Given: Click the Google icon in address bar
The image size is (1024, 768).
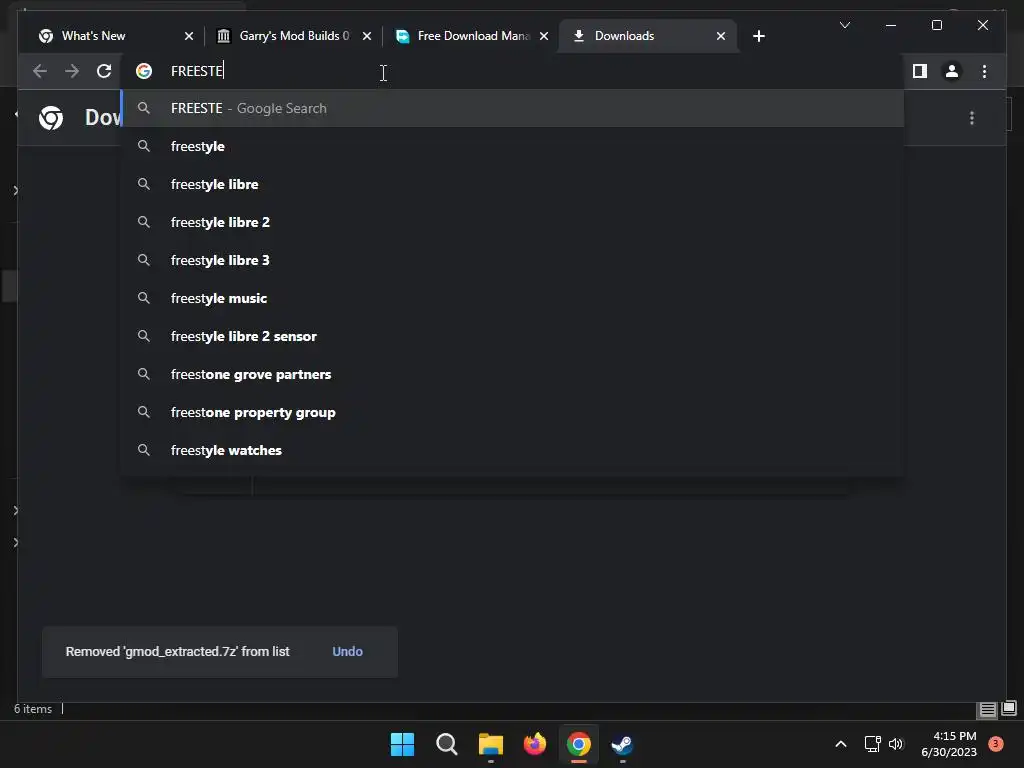Looking at the screenshot, I should click(144, 71).
